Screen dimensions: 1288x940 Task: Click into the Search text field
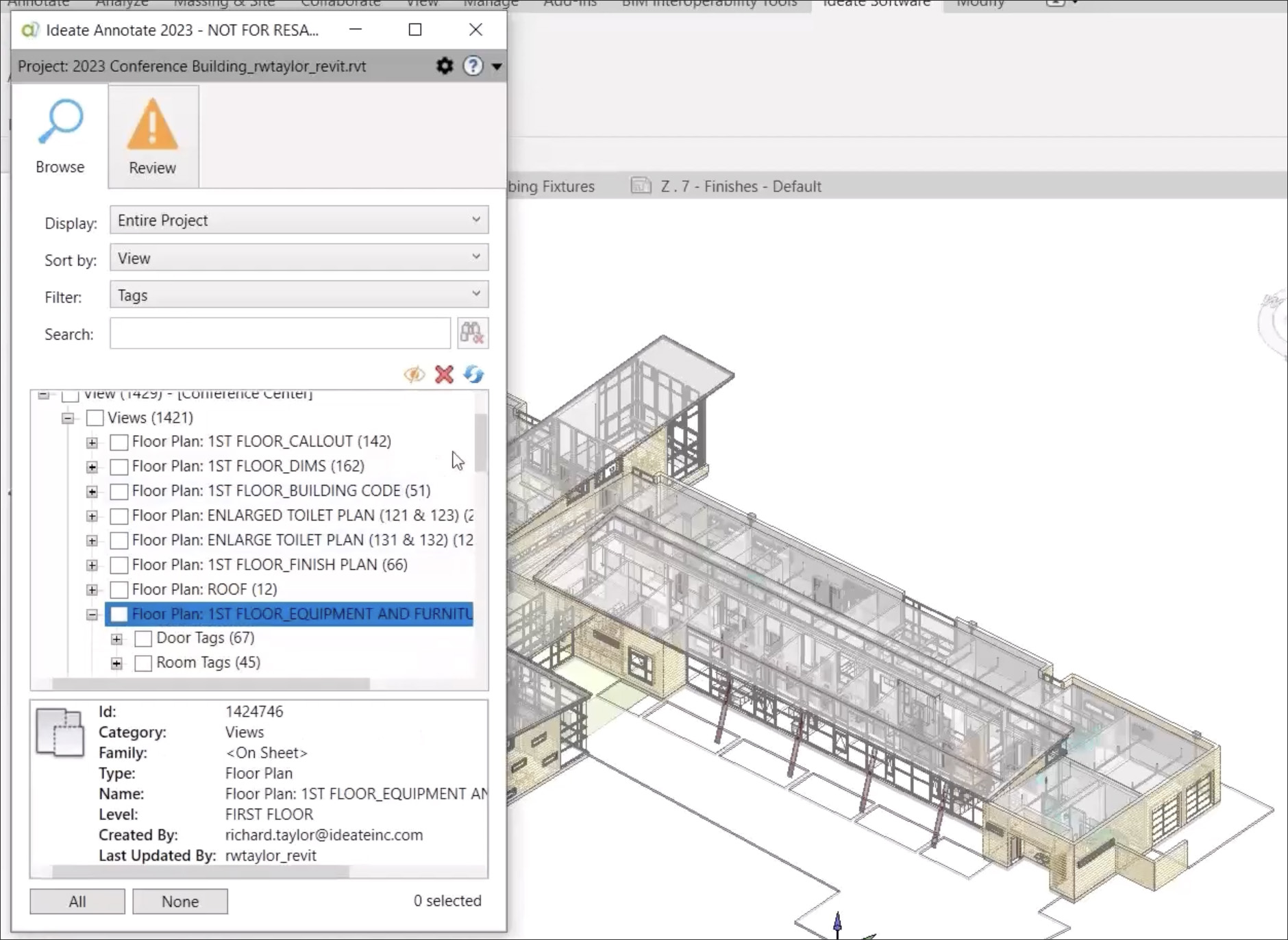pos(280,334)
